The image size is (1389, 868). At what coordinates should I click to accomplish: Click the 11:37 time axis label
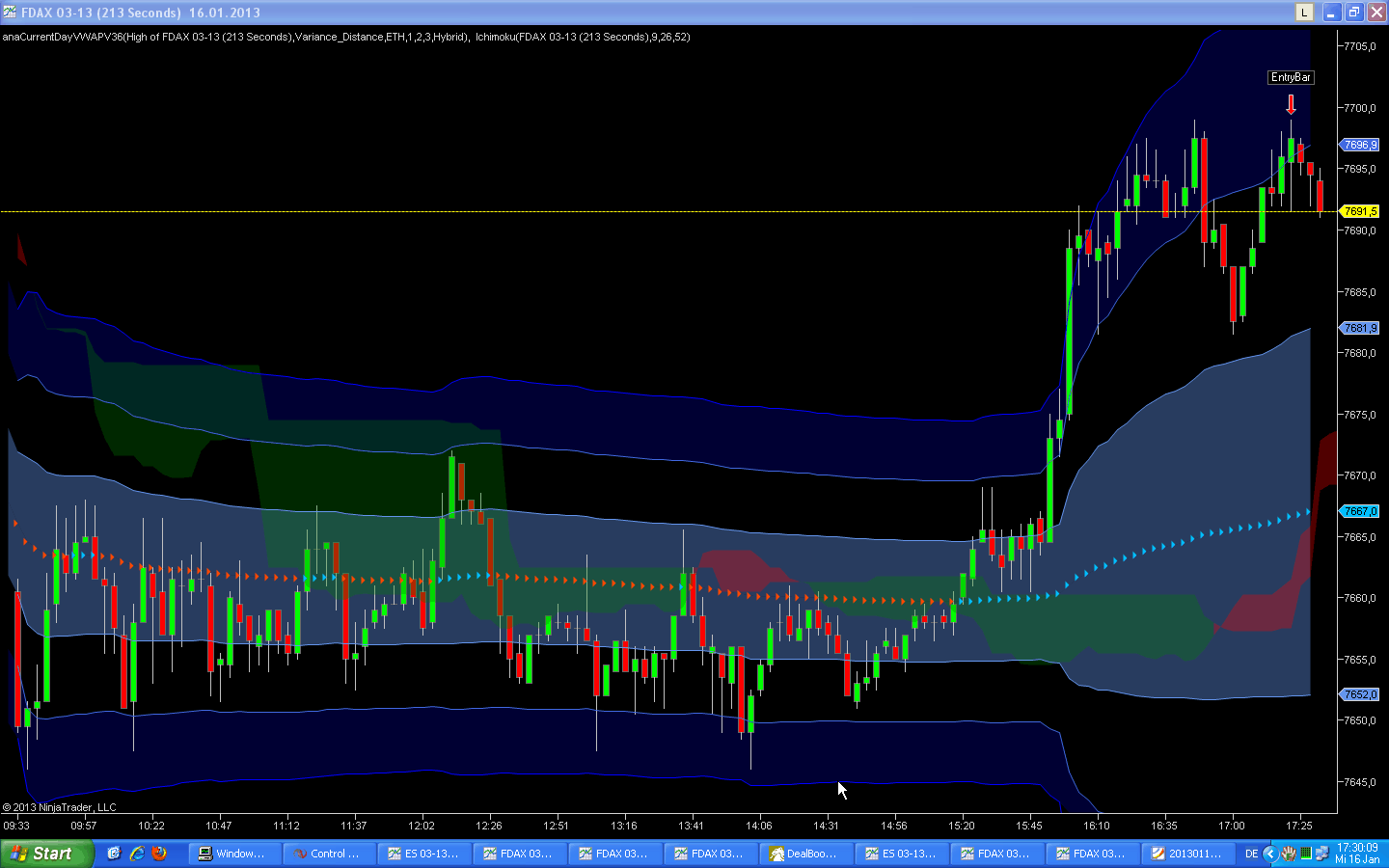point(354,826)
